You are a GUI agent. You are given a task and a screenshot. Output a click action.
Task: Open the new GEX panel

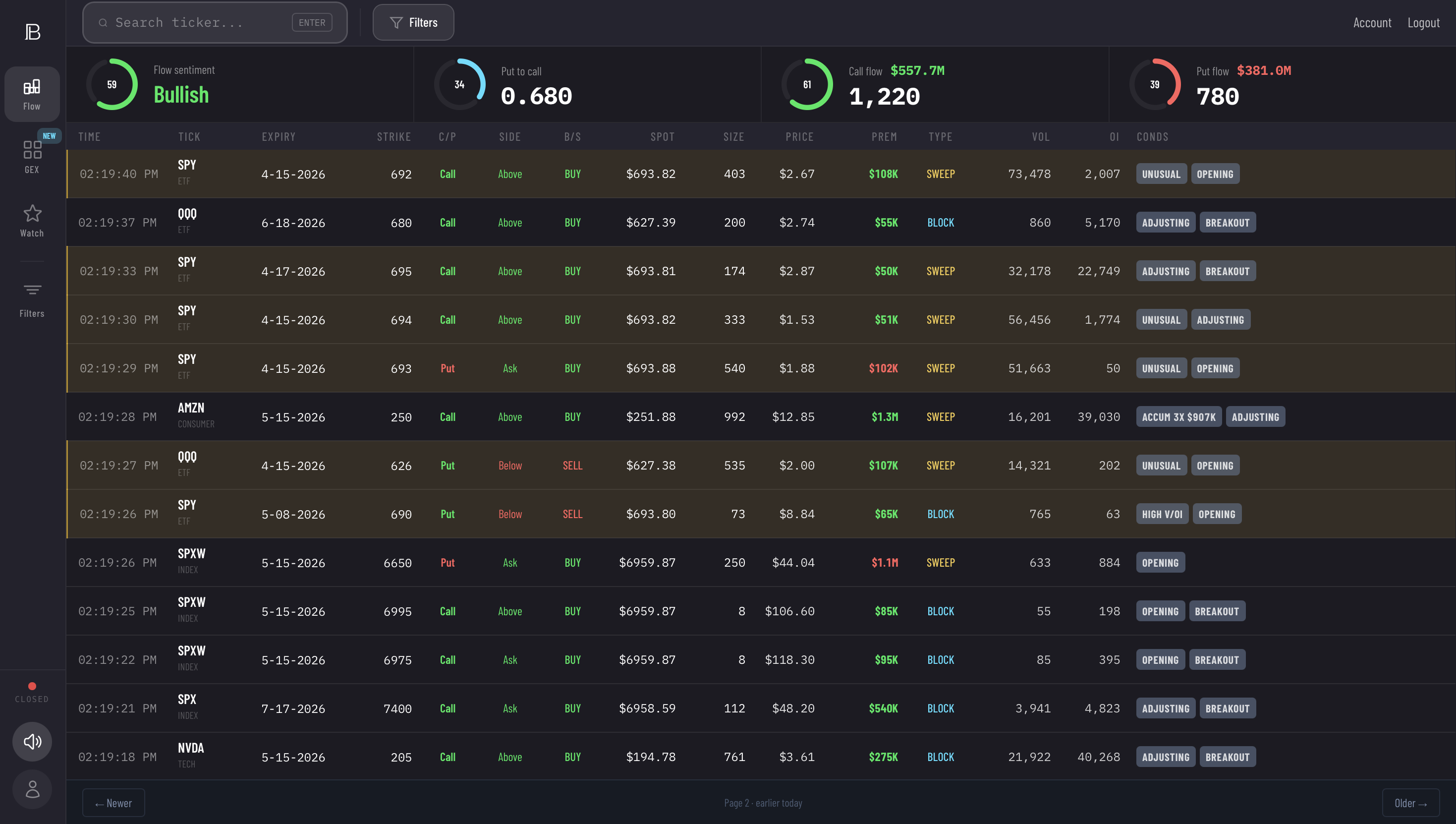tap(32, 154)
